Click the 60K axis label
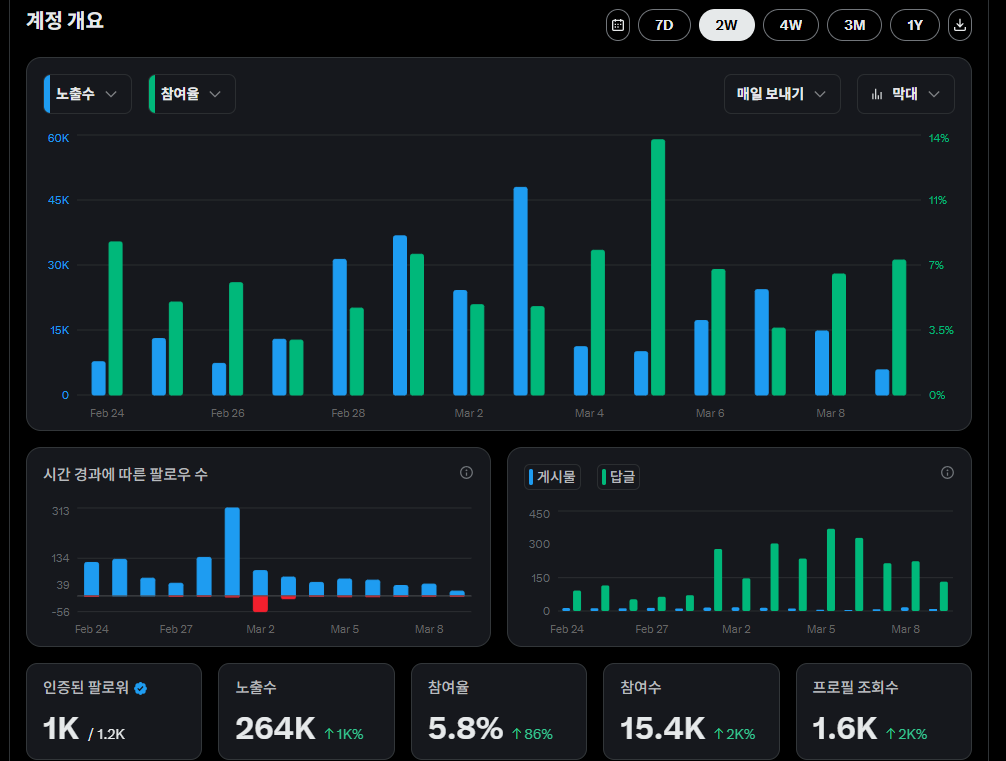The height and width of the screenshot is (761, 1006). (58, 138)
